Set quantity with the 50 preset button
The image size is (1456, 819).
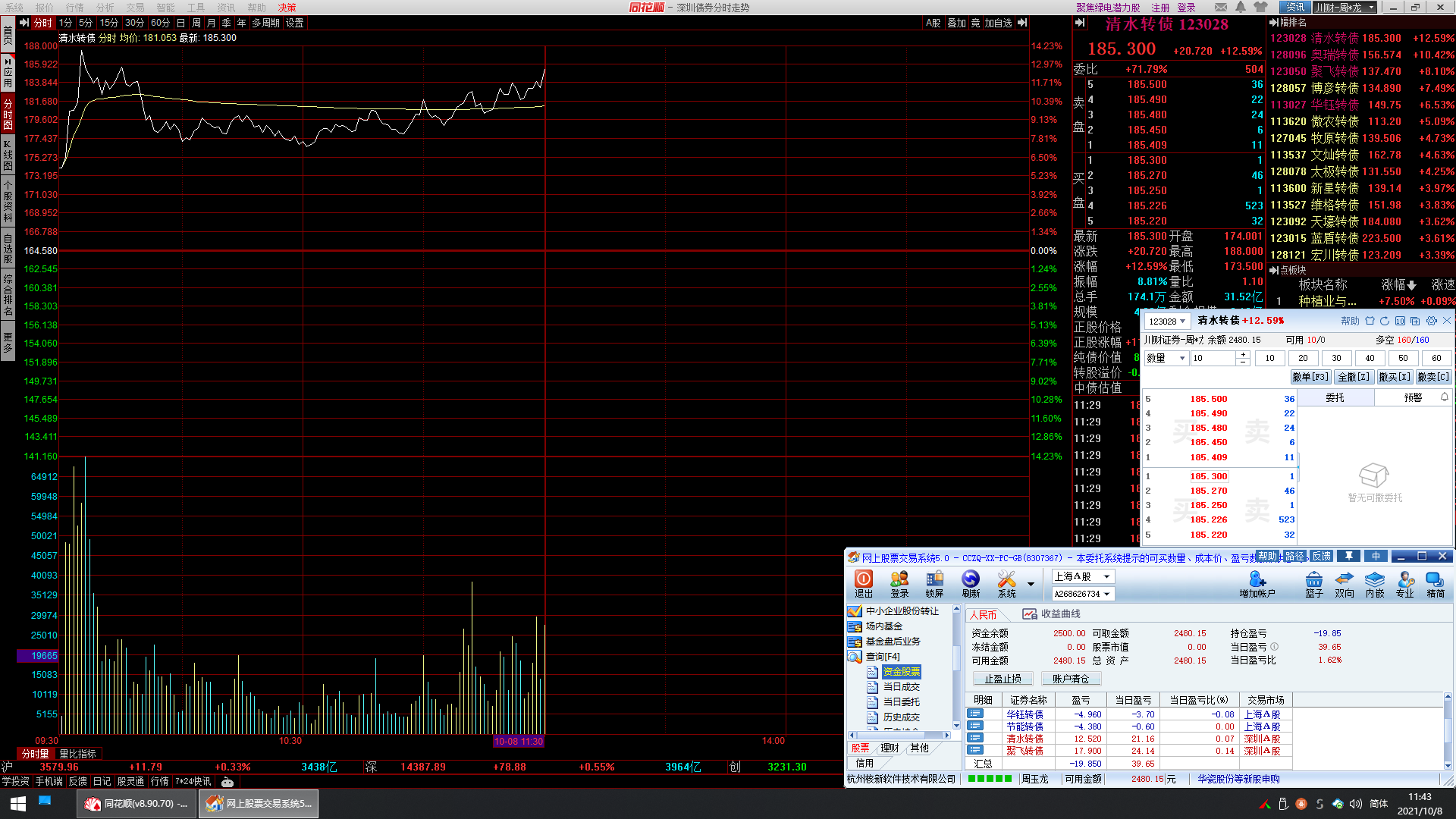1403,358
